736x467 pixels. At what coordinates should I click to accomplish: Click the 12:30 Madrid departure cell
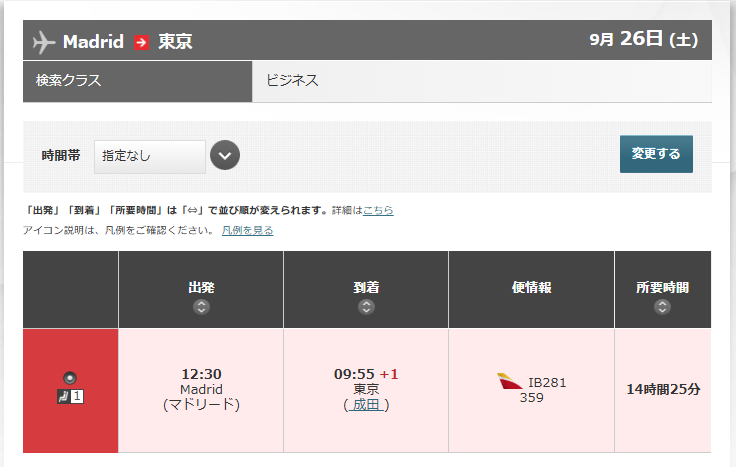201,389
